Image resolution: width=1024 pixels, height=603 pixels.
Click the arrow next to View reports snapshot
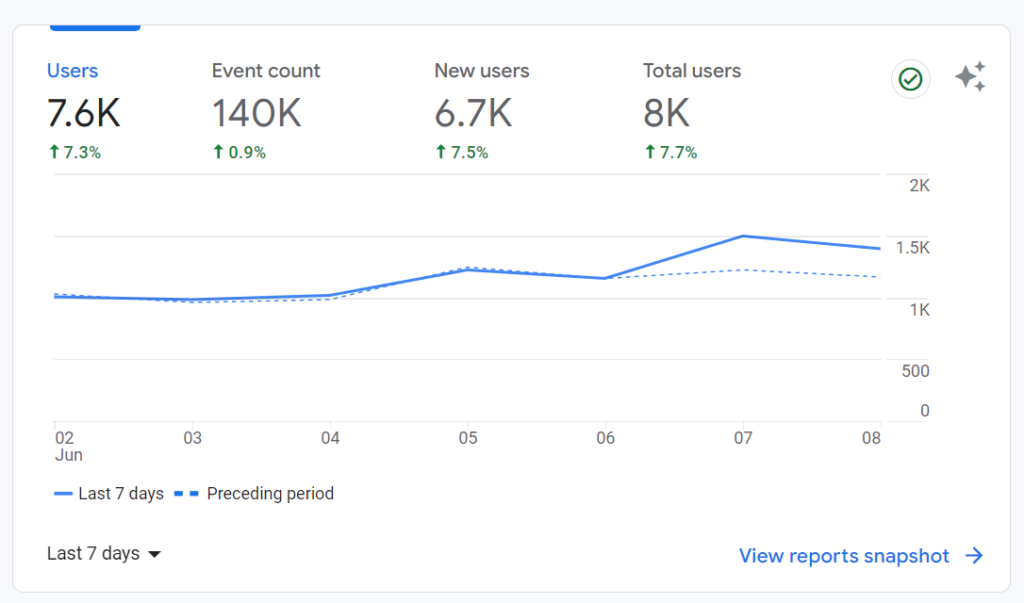pyautogui.click(x=974, y=556)
